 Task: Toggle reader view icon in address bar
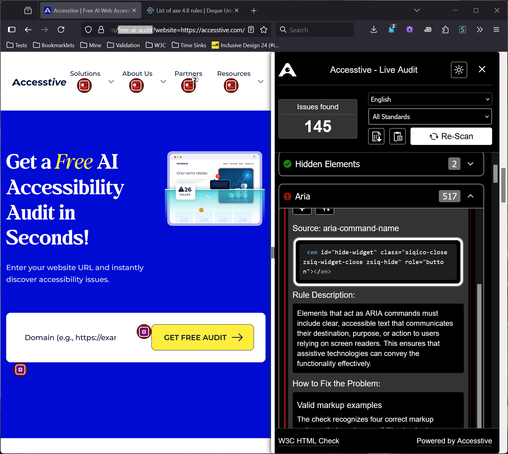point(251,30)
